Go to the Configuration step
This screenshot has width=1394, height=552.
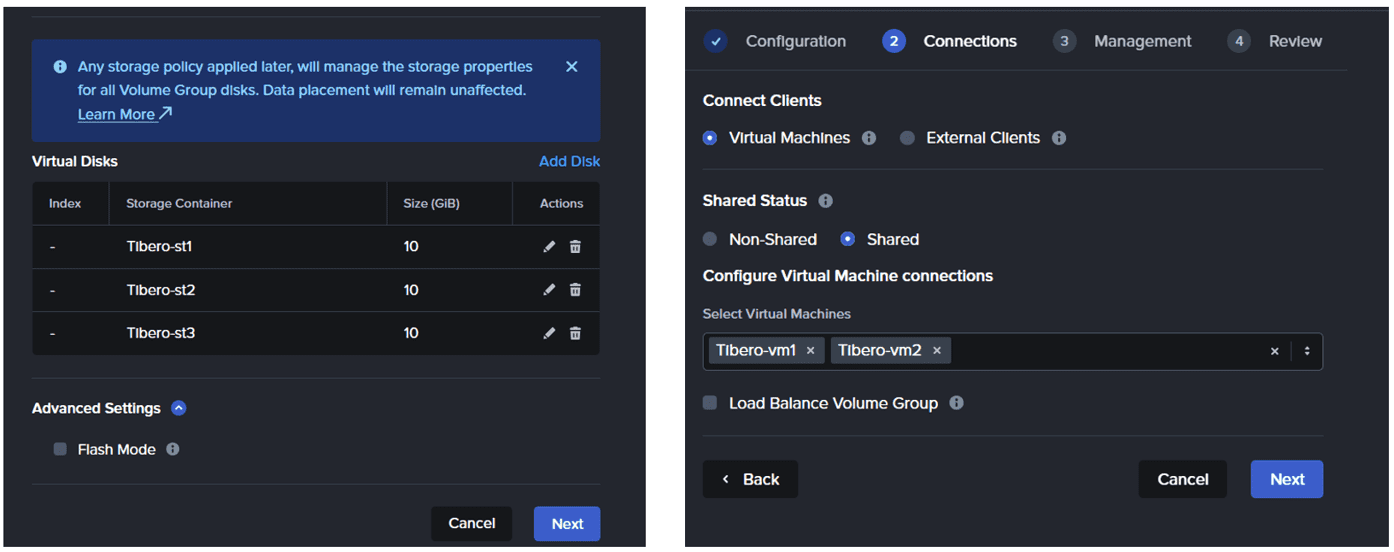tap(775, 41)
